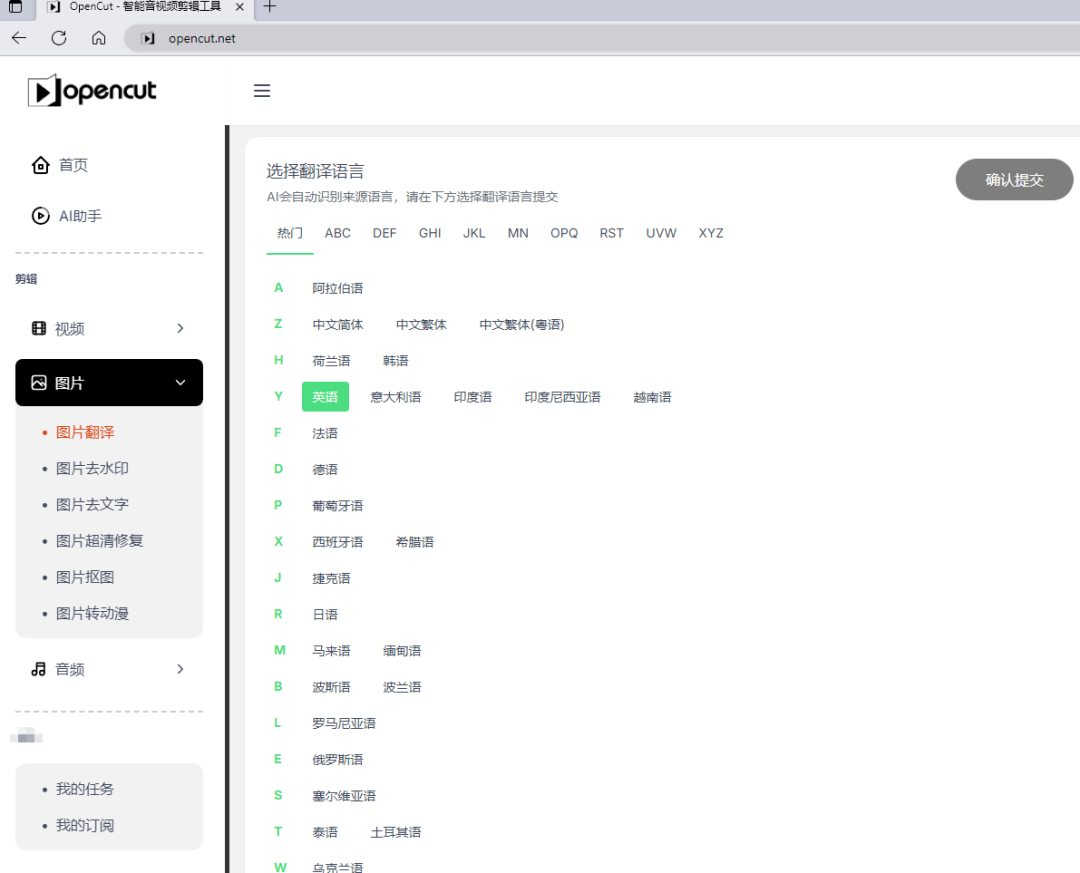
Task: Open 图片转动漫 in the sidebar
Action: point(92,613)
